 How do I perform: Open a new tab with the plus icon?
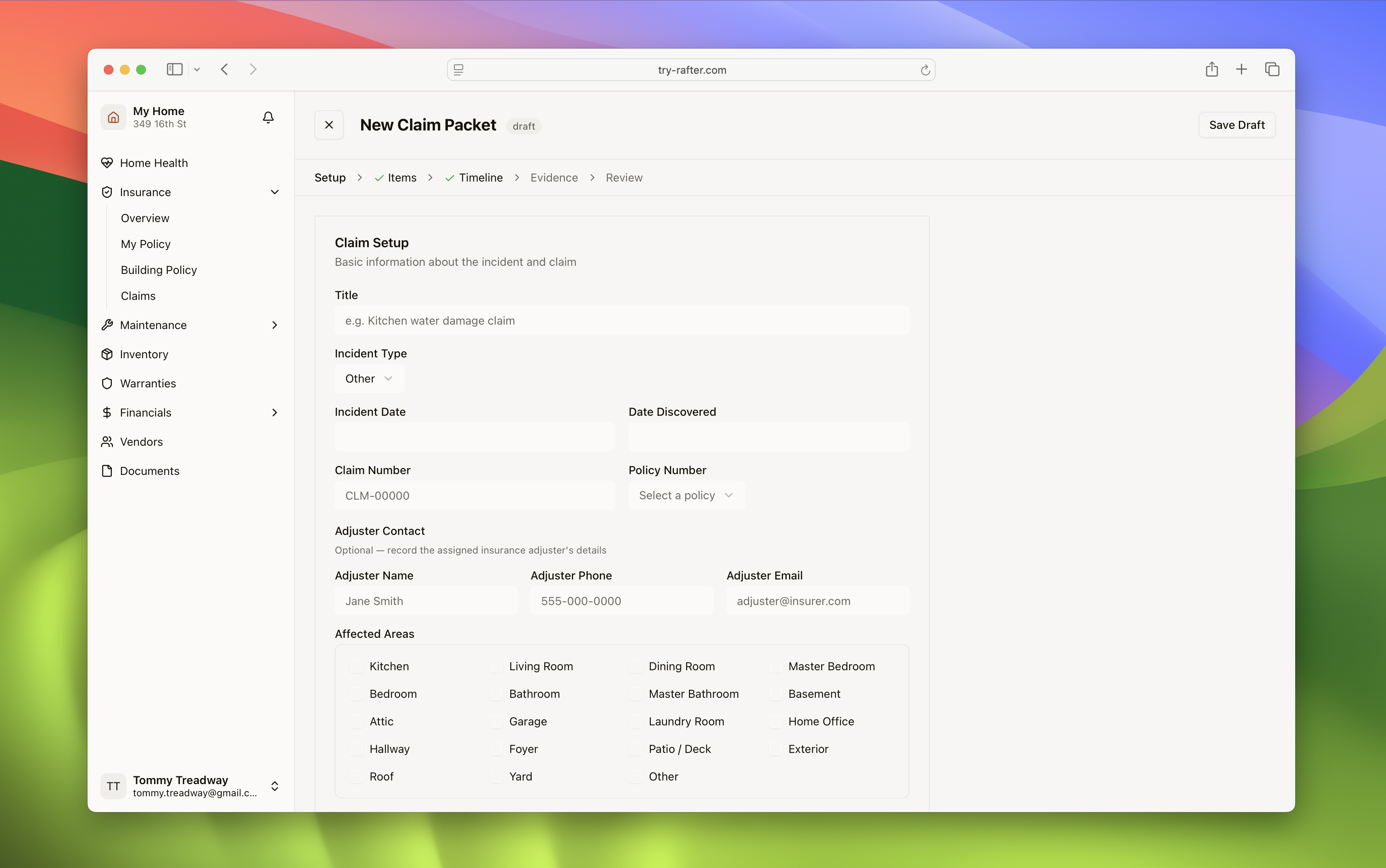[x=1241, y=69]
